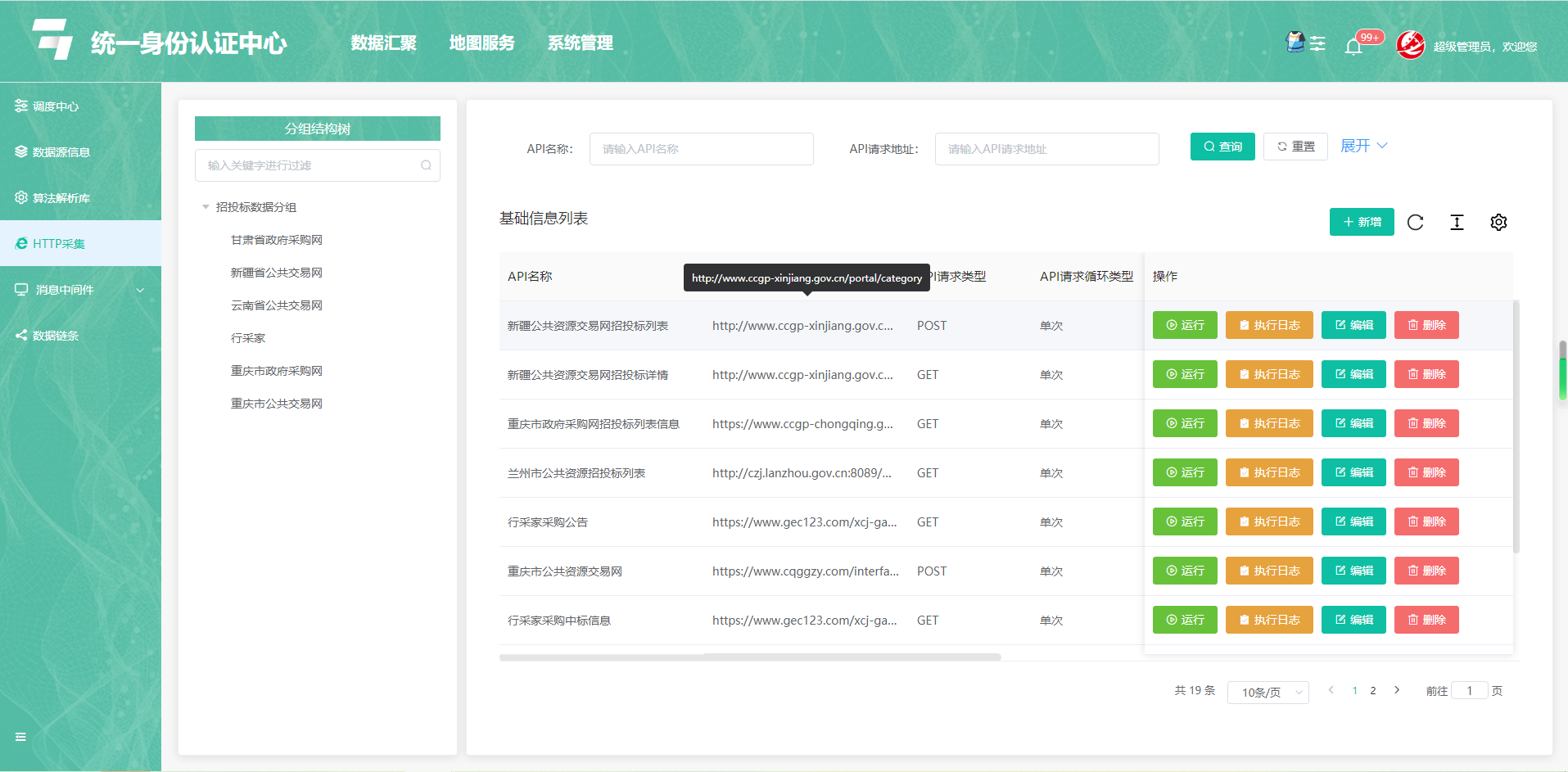Focus the API请求地址 input field
1568x772 pixels.
point(1047,149)
